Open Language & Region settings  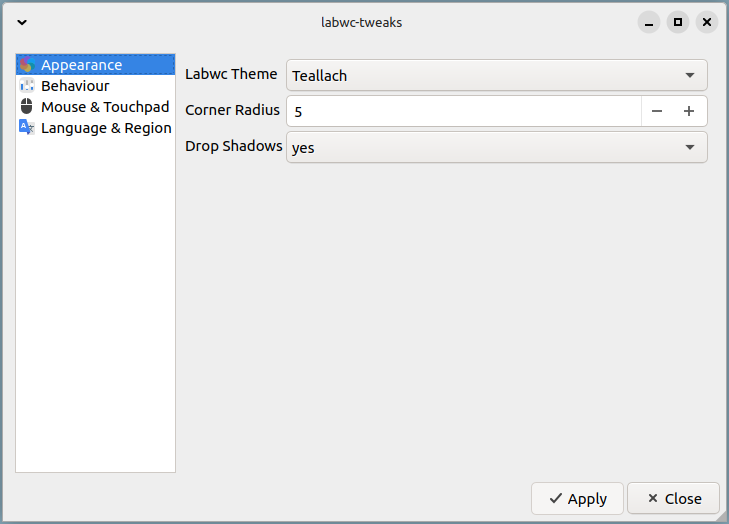106,128
